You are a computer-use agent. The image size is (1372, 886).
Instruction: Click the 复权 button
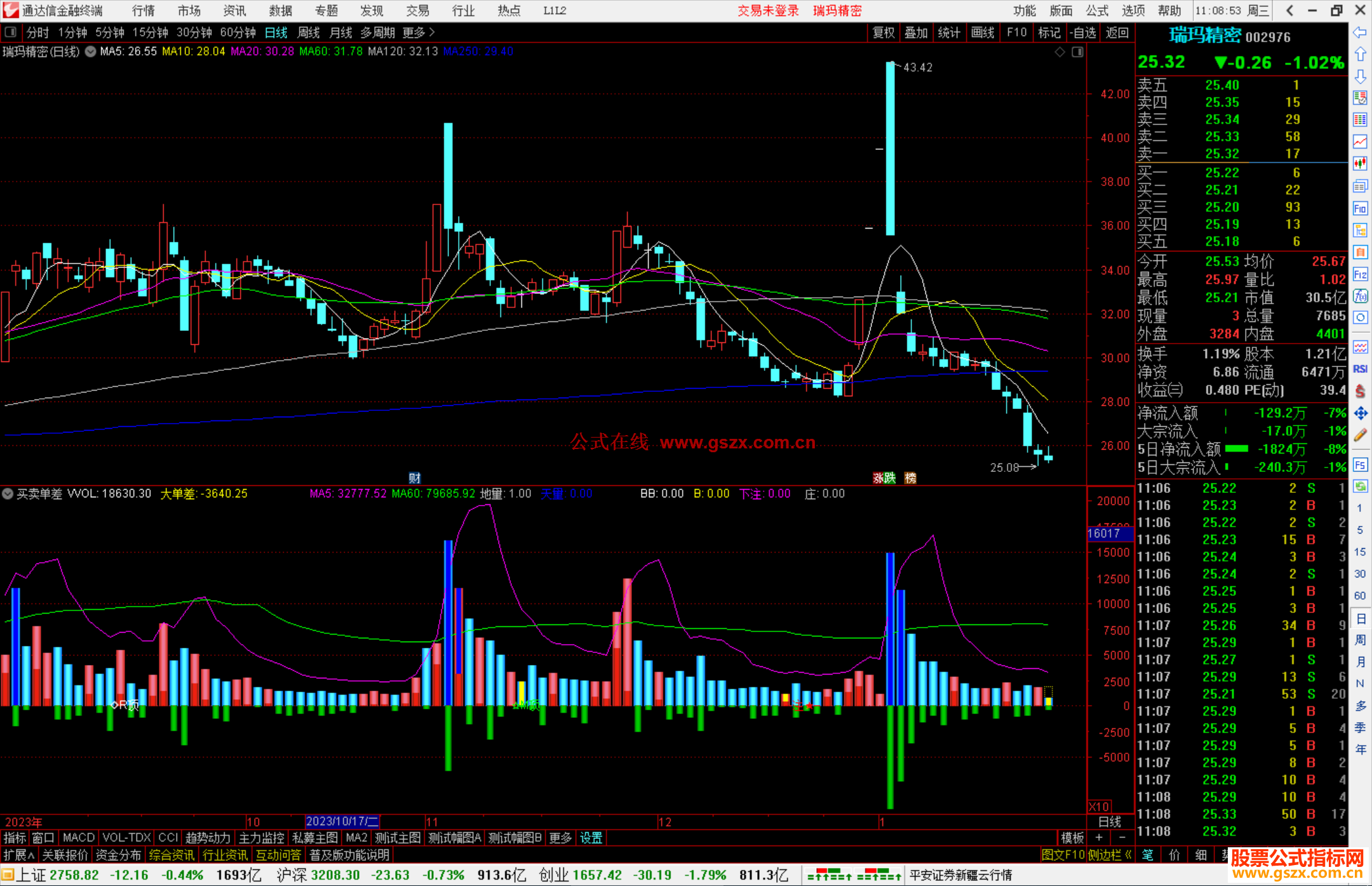pos(884,32)
